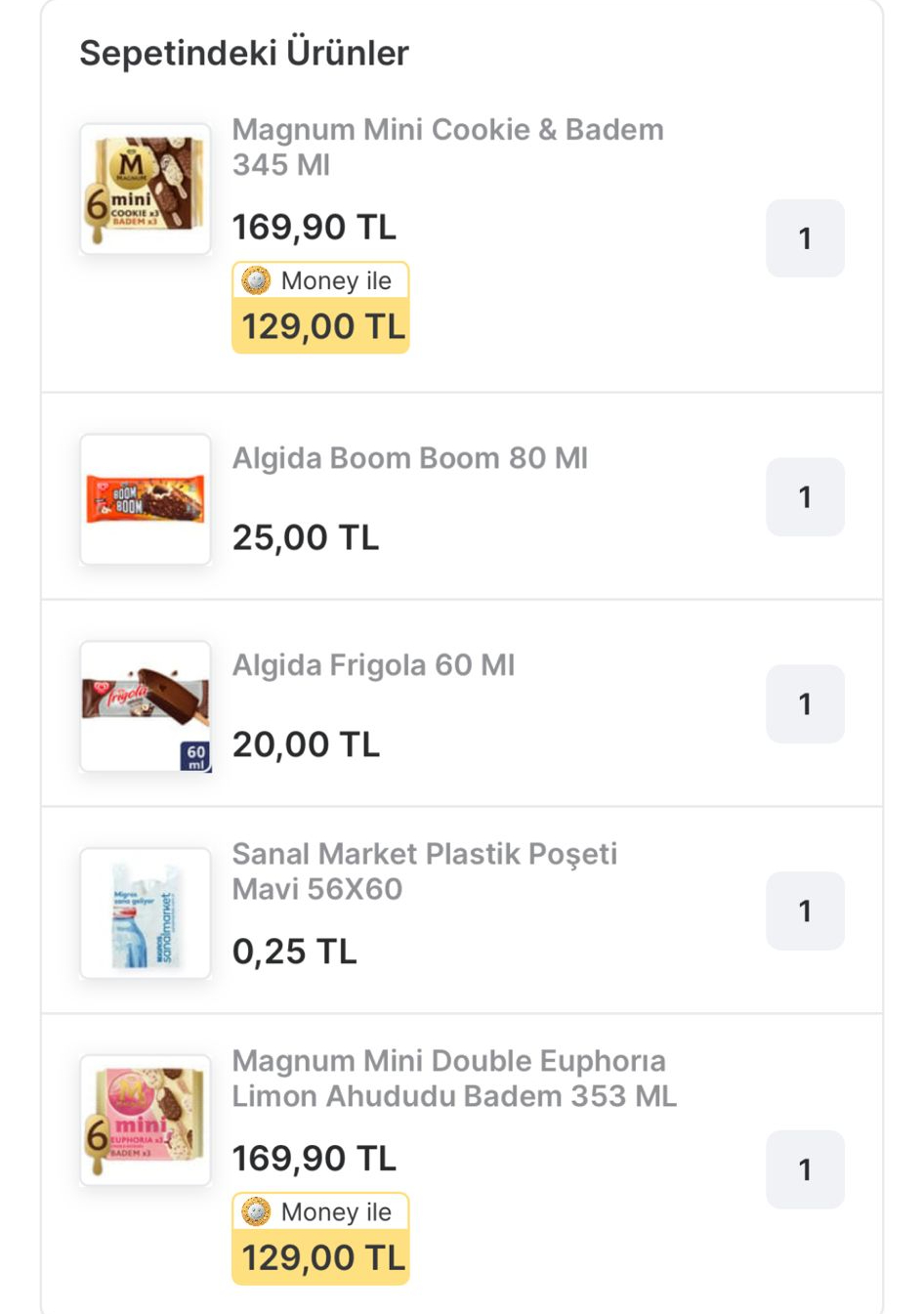Select quantity box for Plastik Poşeti
Viewport: 924px width, 1314px height.
[x=805, y=911]
